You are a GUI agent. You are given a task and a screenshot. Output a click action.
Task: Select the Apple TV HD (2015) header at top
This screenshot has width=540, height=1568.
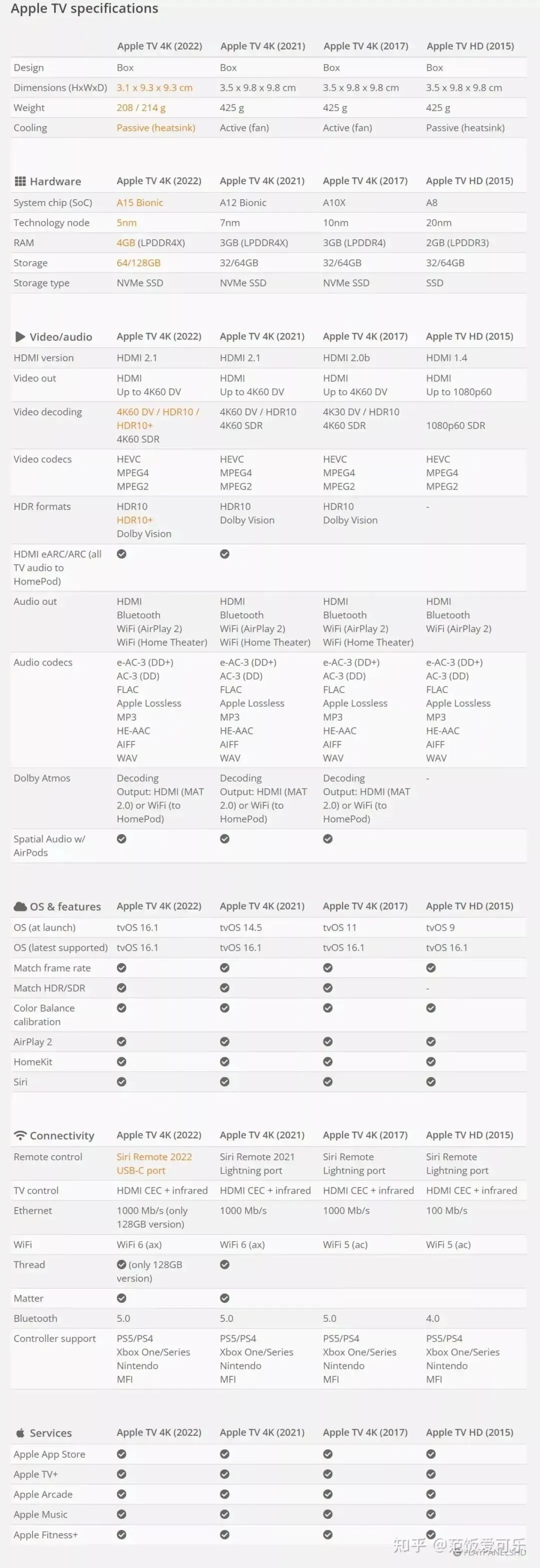click(x=470, y=46)
